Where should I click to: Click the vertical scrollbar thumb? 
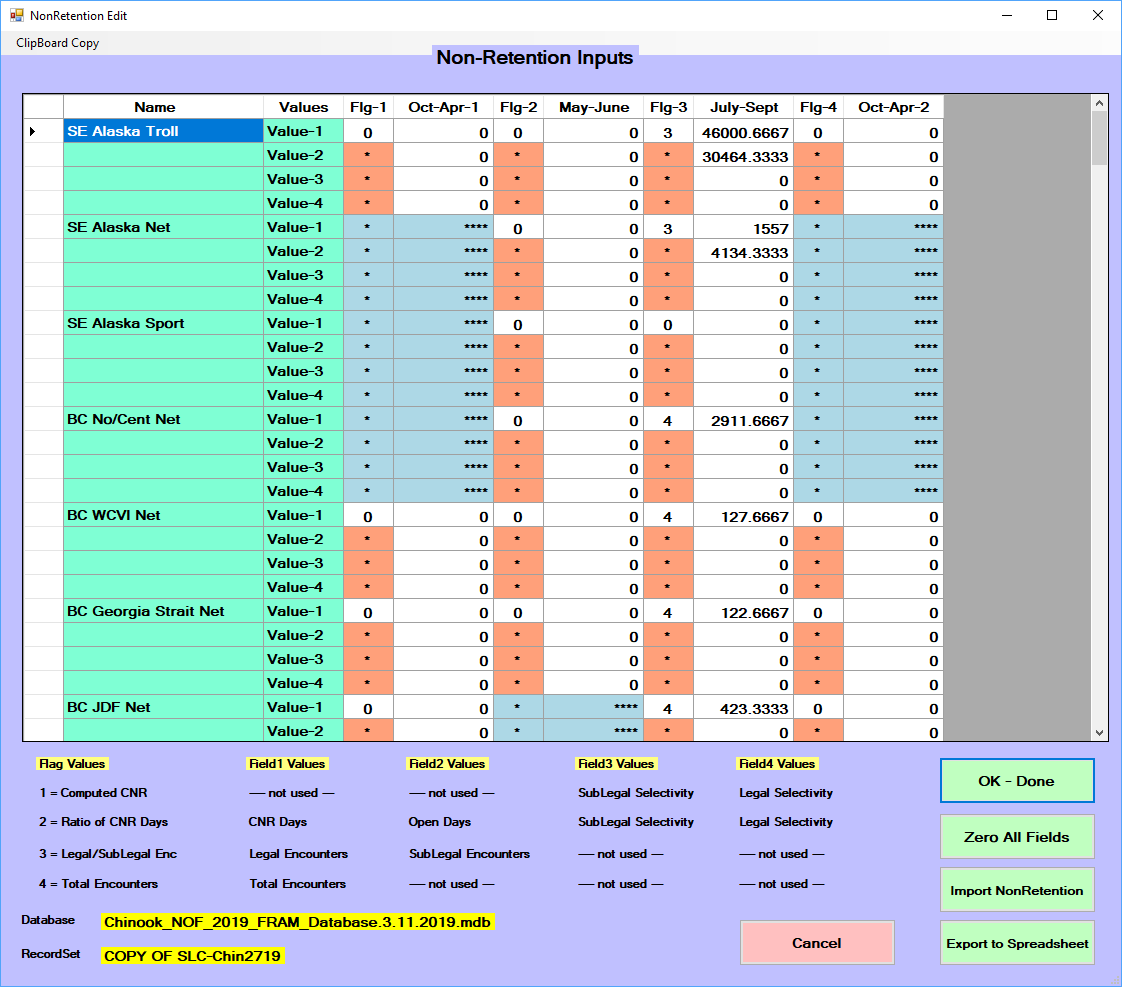tap(1099, 138)
